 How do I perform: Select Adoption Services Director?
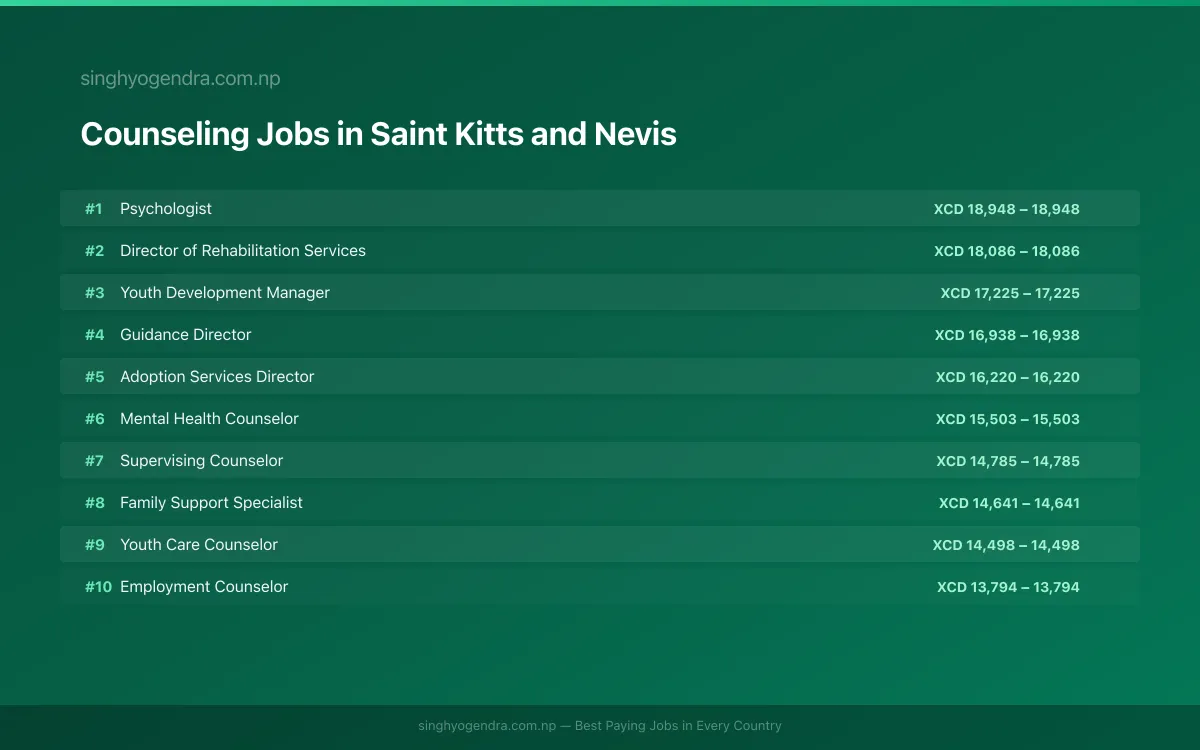coord(217,377)
